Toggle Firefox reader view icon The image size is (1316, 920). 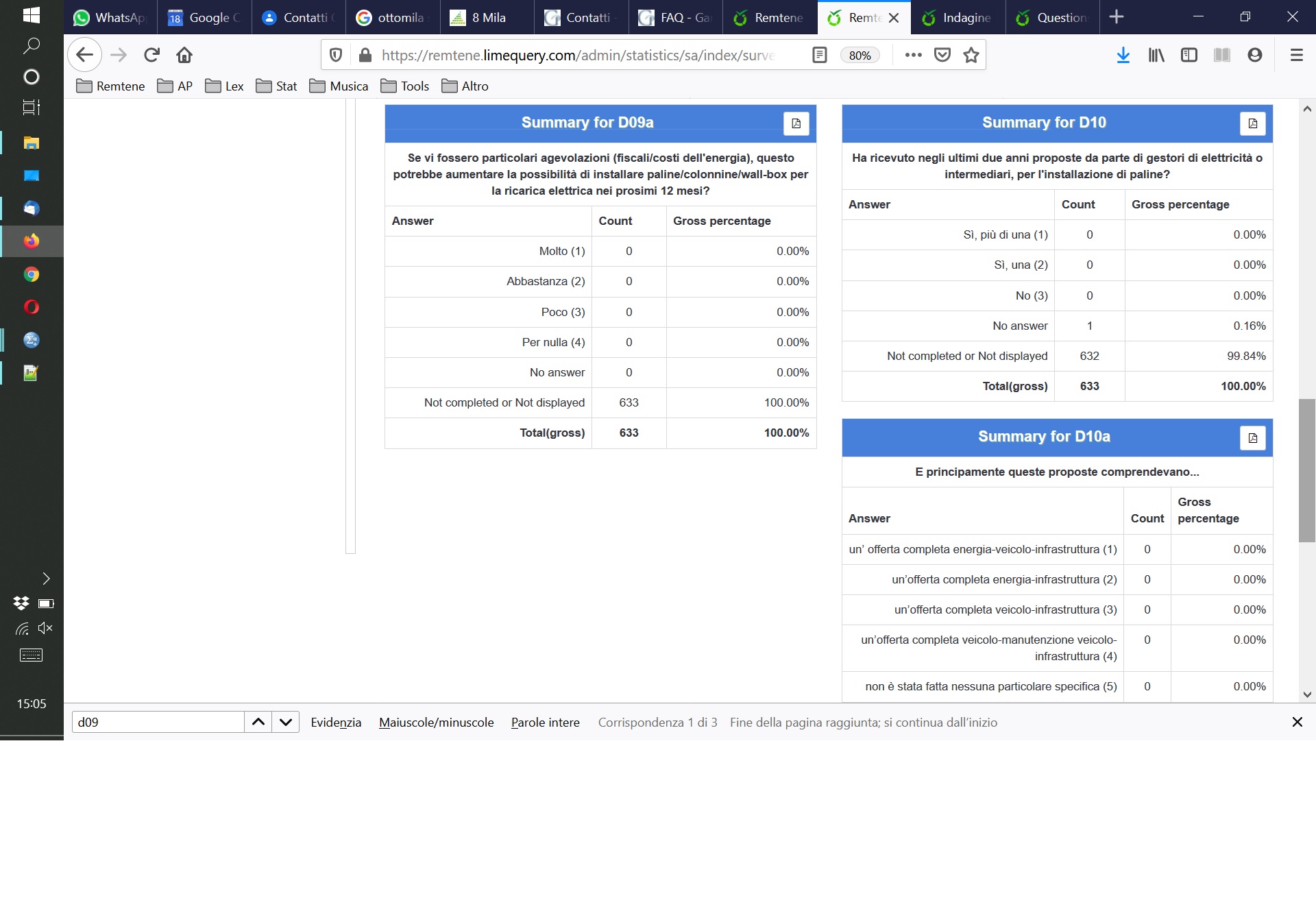click(x=819, y=55)
